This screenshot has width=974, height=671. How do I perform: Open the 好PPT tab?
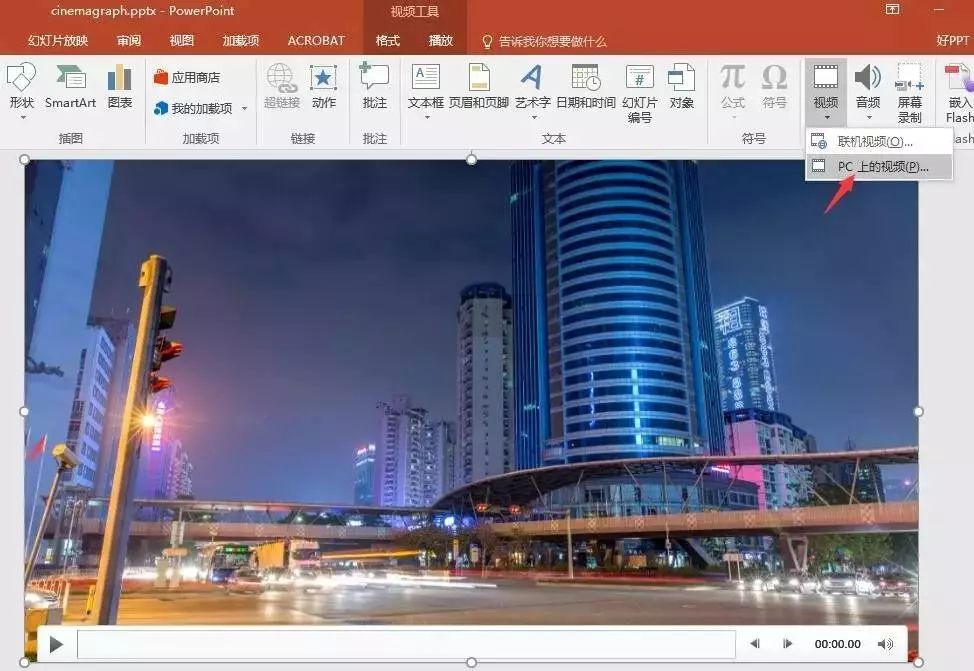point(953,41)
